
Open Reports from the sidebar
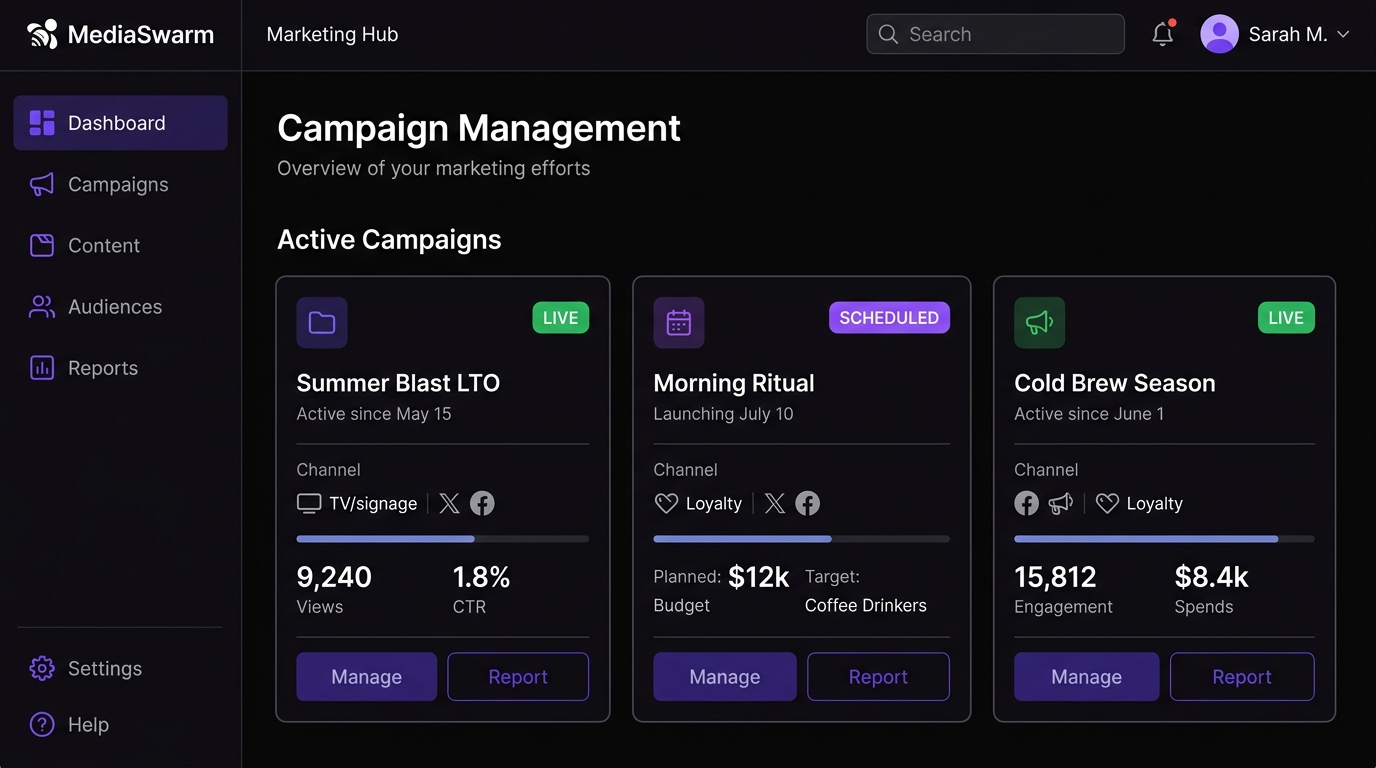pyautogui.click(x=120, y=367)
